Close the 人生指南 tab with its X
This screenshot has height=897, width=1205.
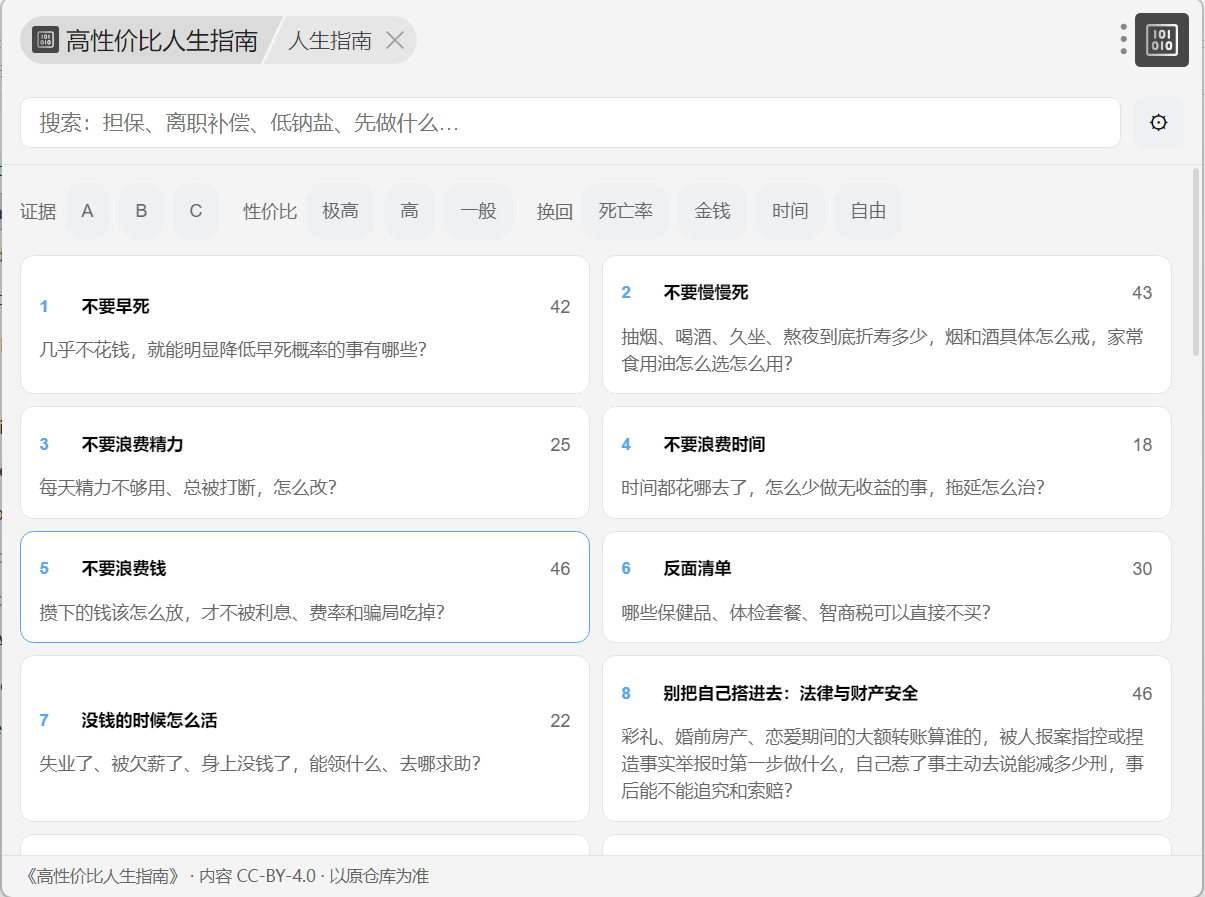click(x=395, y=40)
